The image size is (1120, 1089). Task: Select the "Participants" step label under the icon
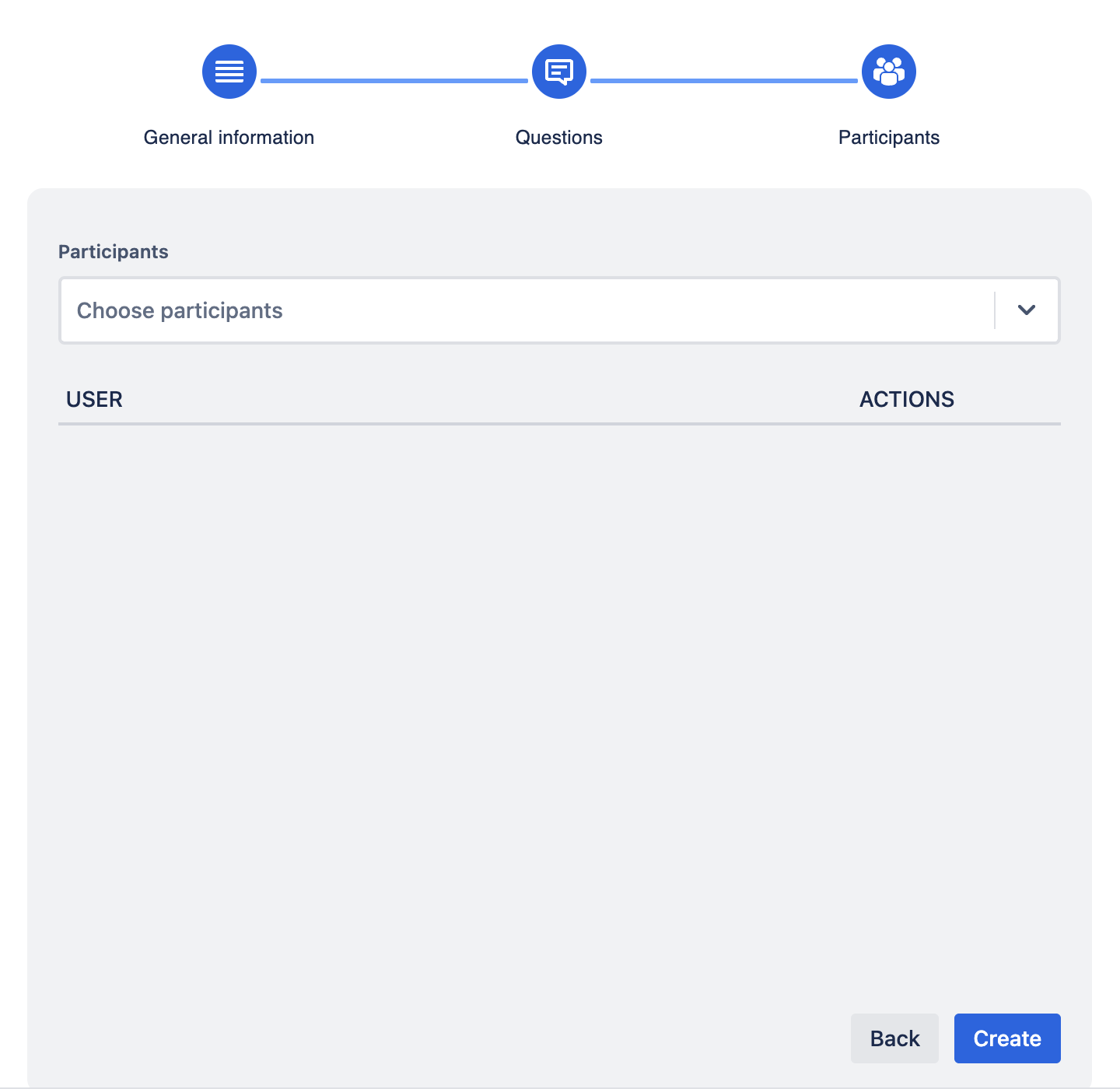[x=889, y=138]
